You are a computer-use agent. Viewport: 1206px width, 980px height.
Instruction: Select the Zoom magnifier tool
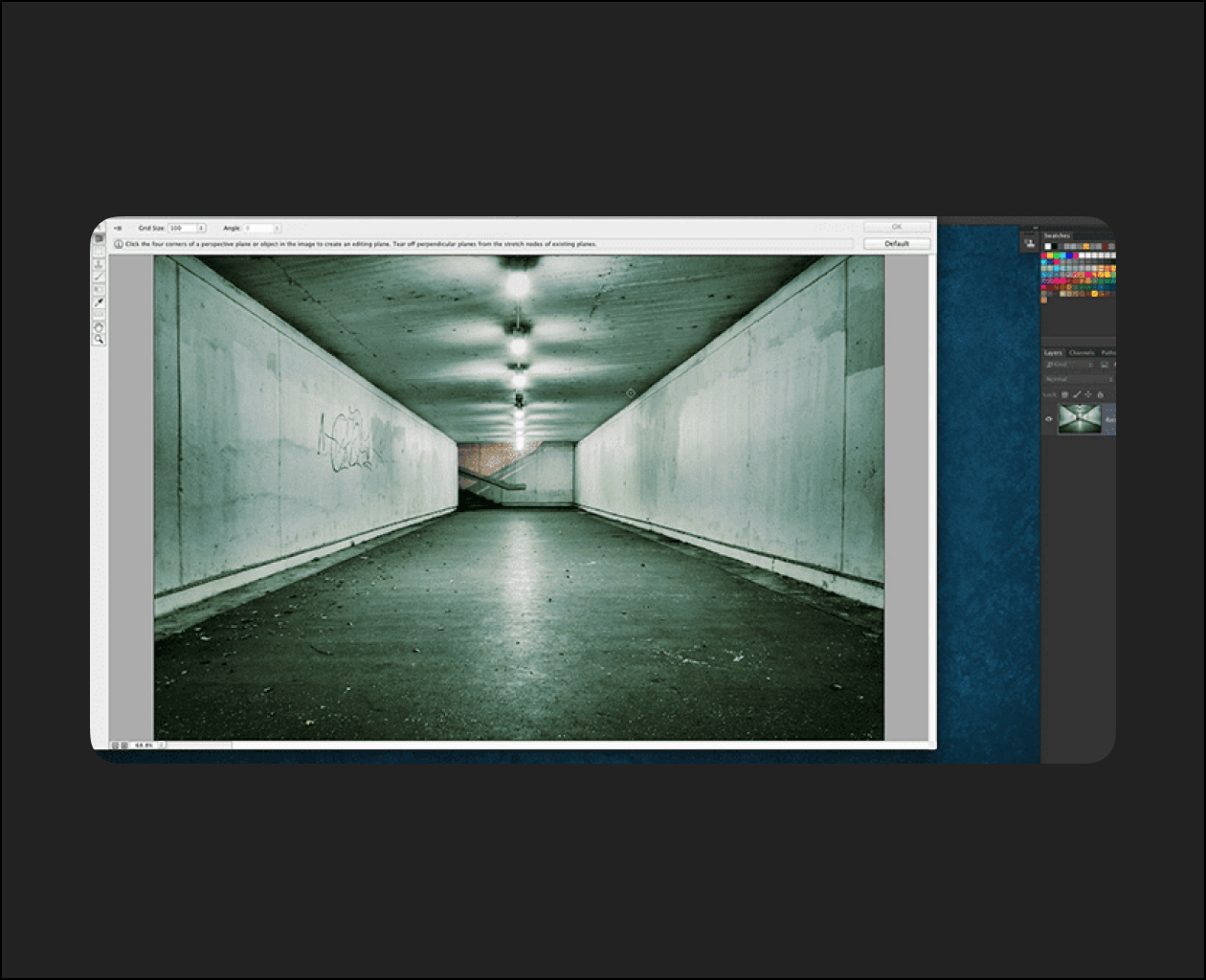click(99, 339)
